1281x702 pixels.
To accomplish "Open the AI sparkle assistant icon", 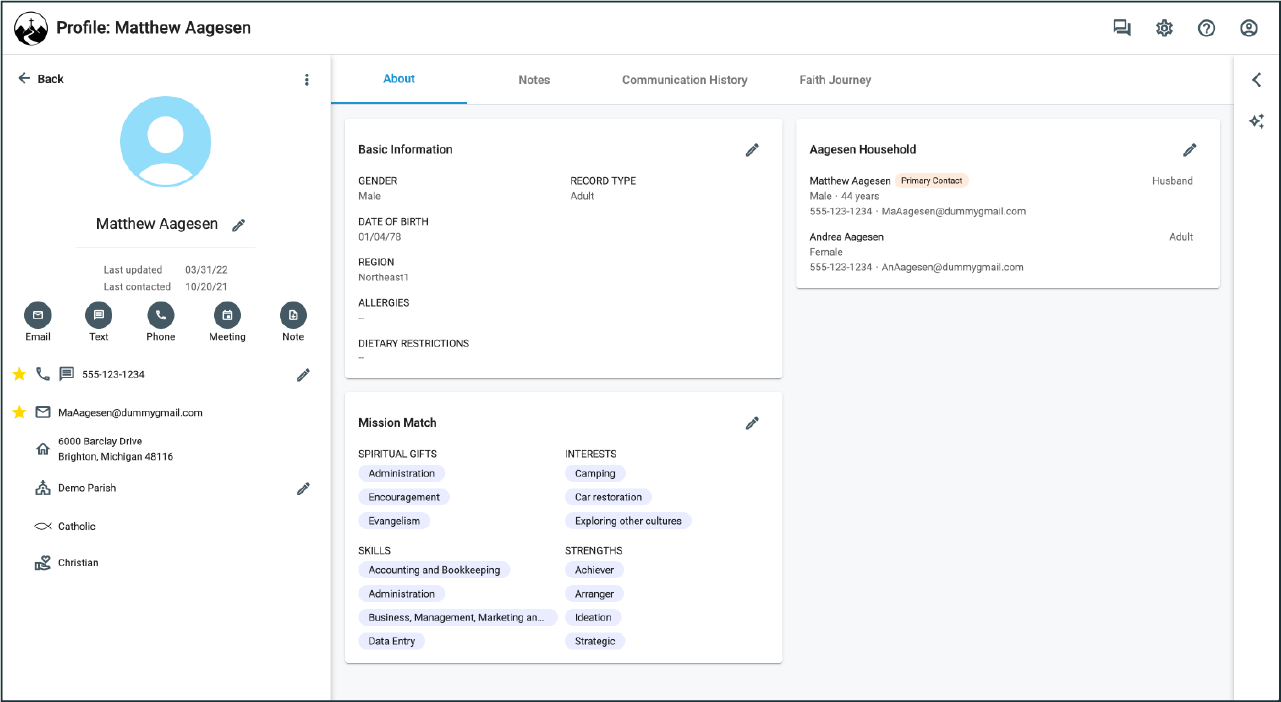I will point(1257,121).
